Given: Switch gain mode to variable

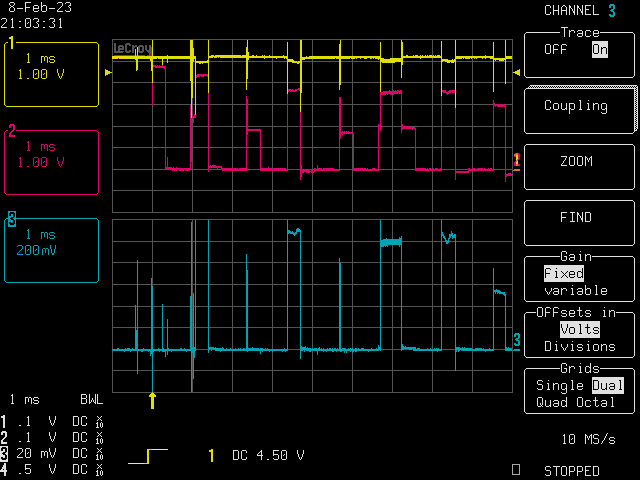Looking at the screenshot, I should point(575,290).
